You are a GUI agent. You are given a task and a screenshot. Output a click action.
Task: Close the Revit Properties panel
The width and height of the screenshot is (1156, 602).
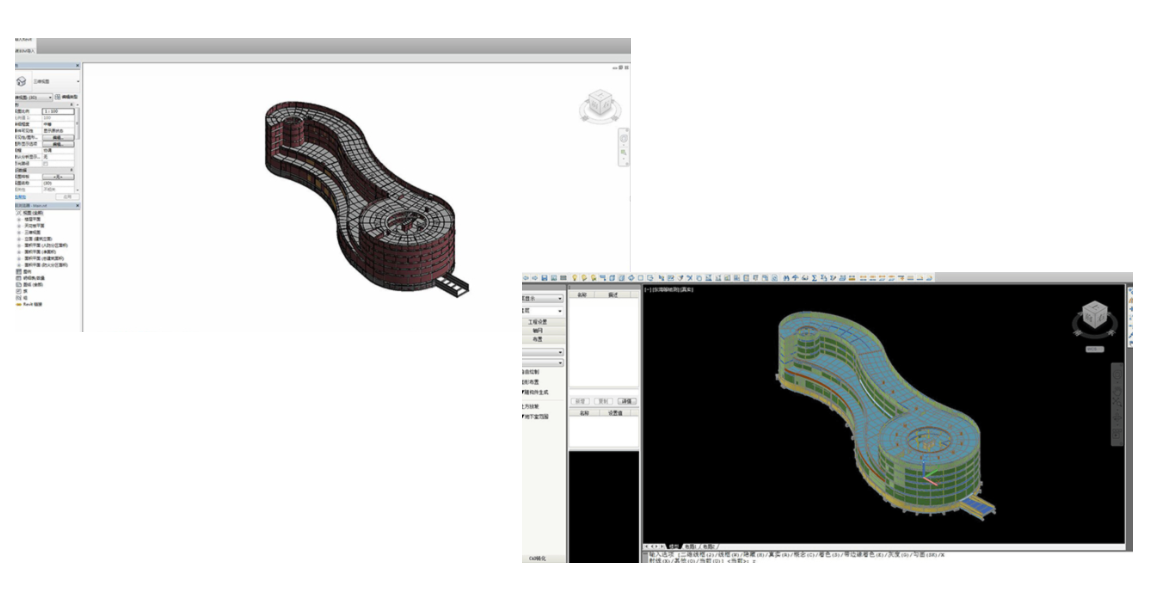pos(78,66)
